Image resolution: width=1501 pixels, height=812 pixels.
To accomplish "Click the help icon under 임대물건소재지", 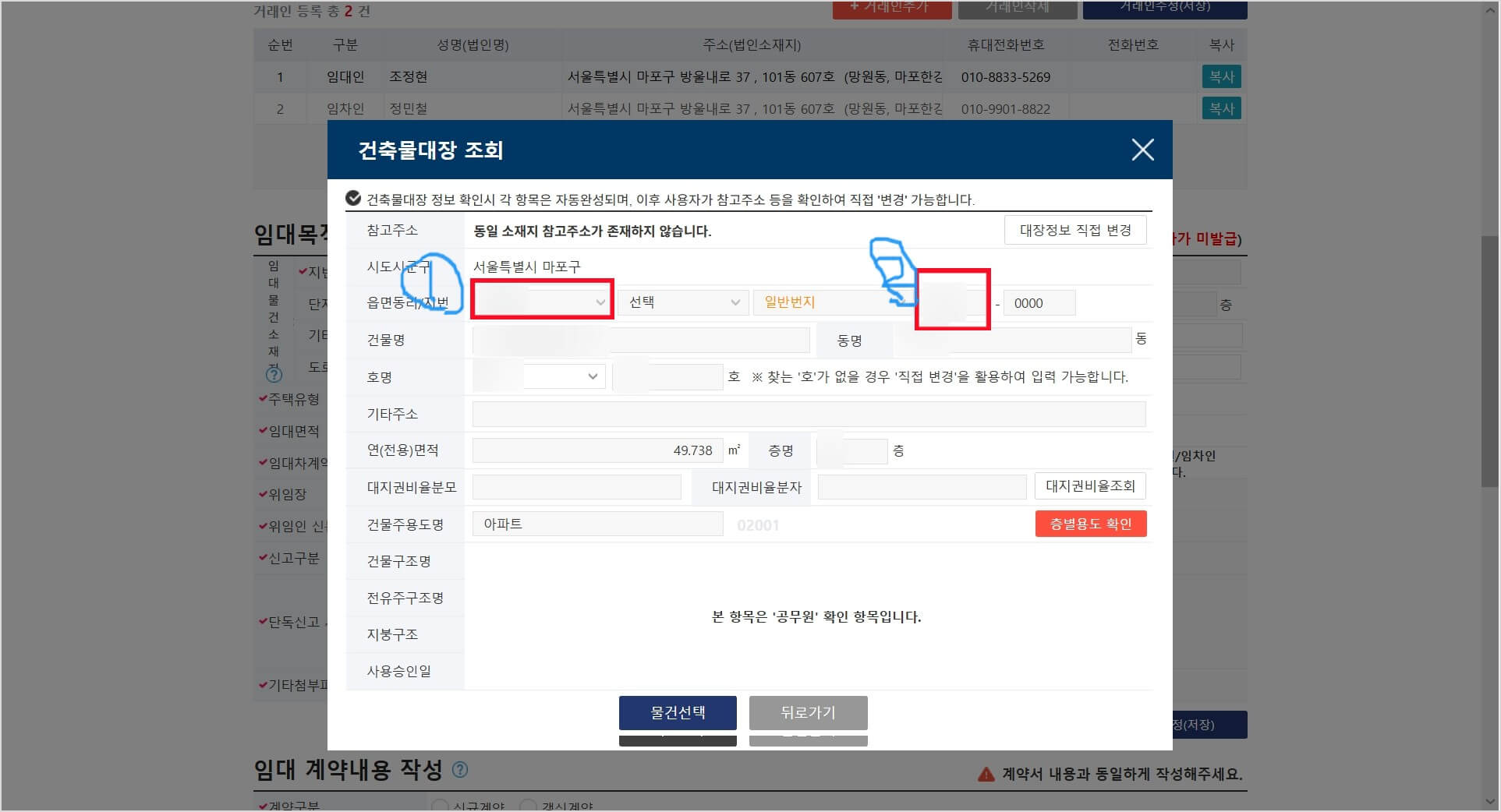I will pos(274,375).
